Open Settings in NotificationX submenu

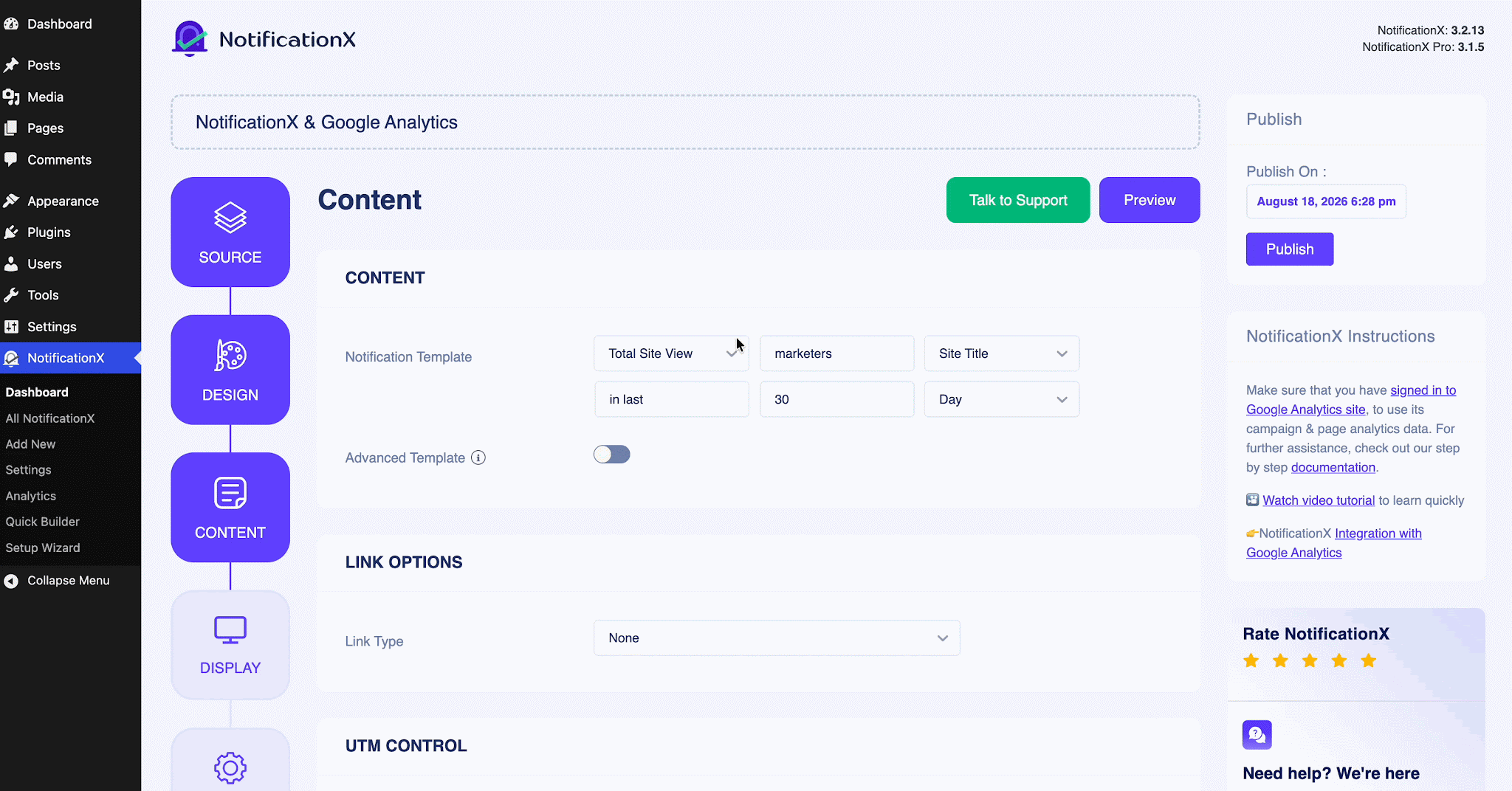(28, 470)
